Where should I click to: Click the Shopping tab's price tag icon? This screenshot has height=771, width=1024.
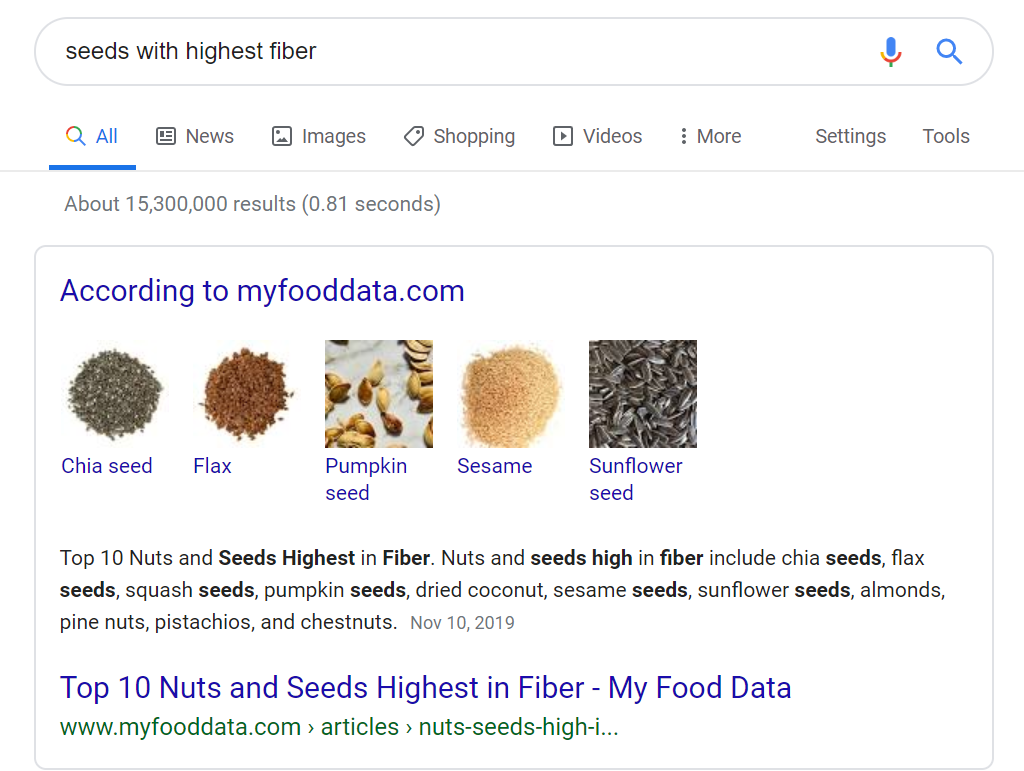tap(413, 135)
